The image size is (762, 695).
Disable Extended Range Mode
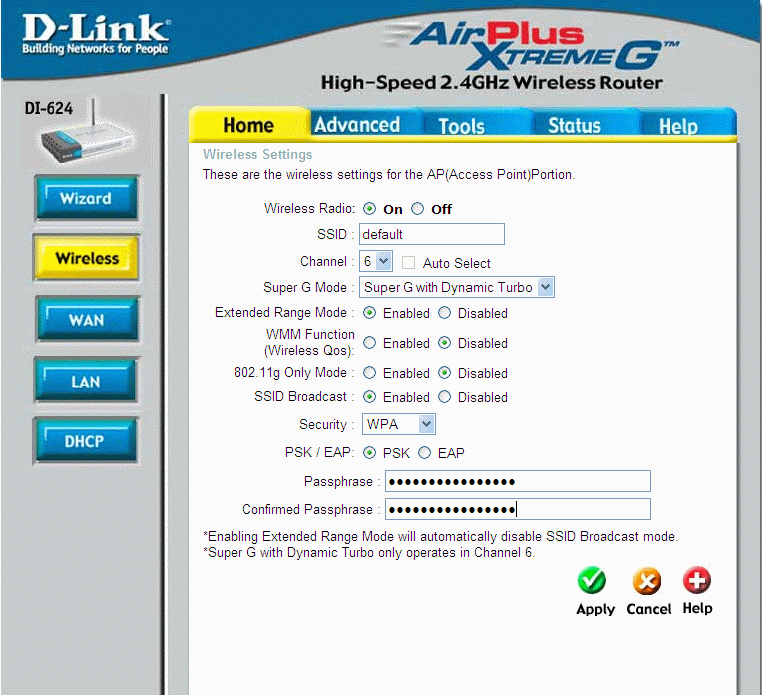445,313
